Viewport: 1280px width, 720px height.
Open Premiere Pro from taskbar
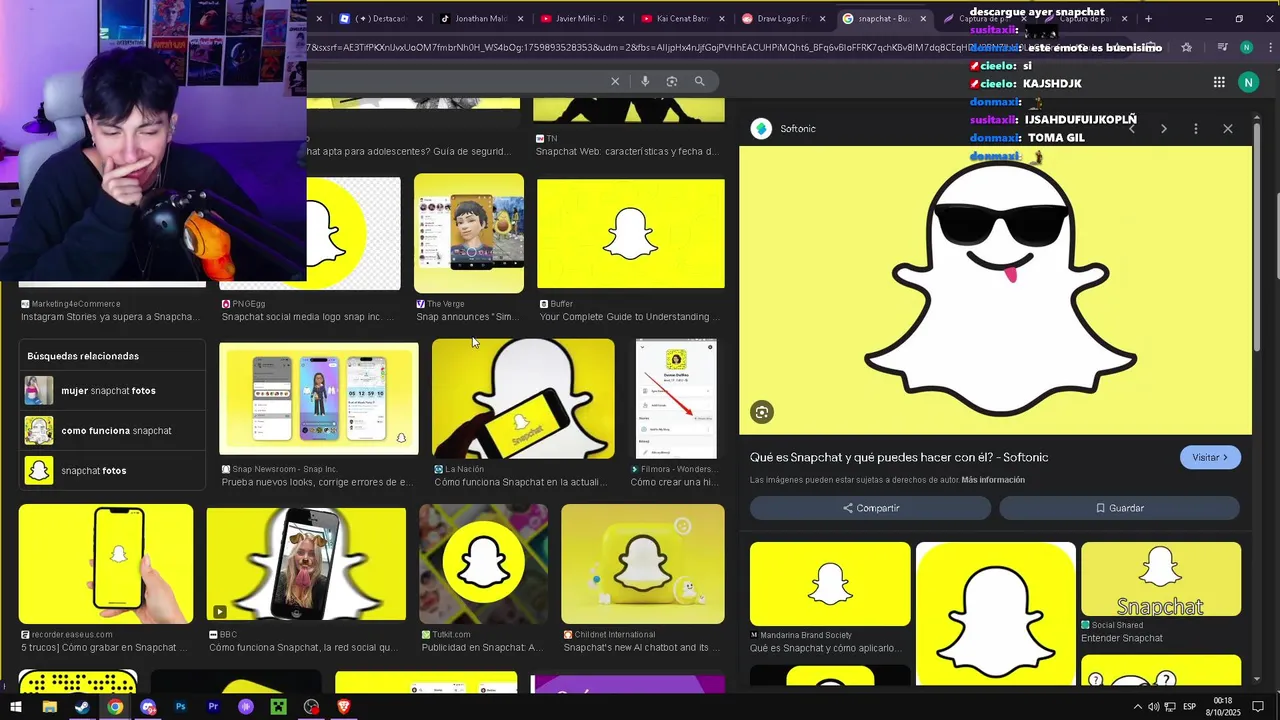213,707
